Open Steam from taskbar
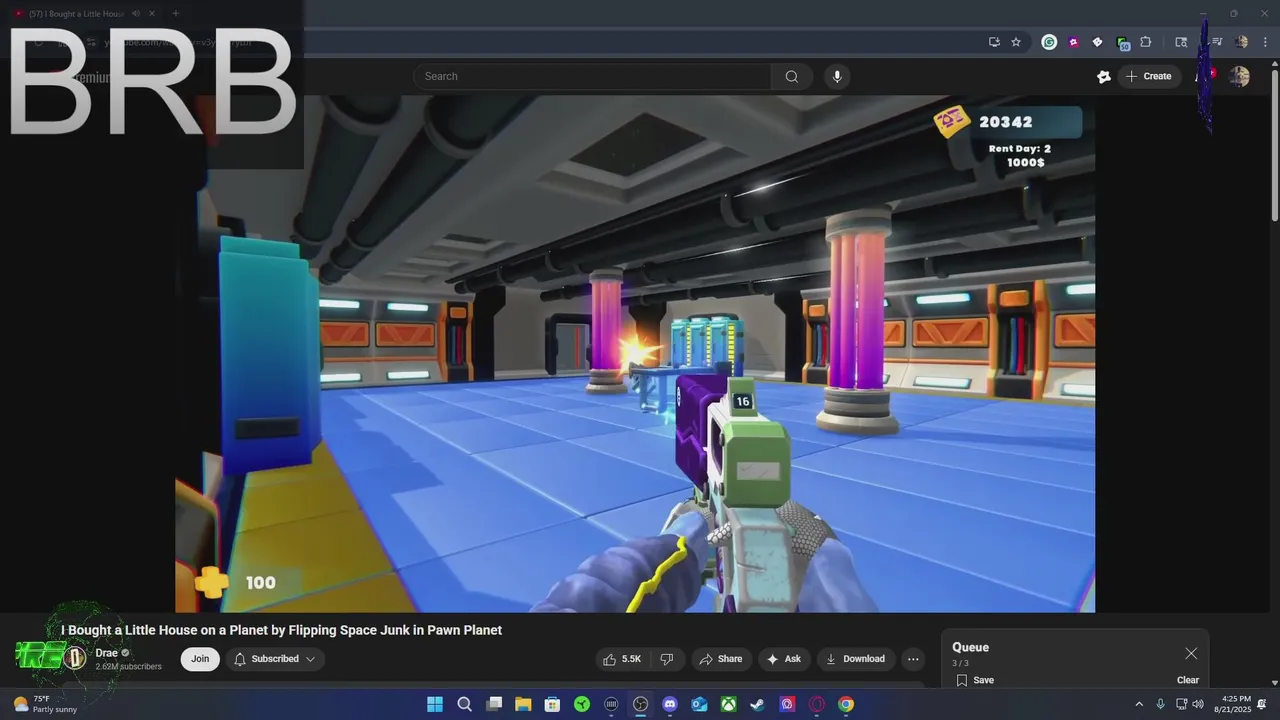This screenshot has height=720, width=1280. point(758,704)
